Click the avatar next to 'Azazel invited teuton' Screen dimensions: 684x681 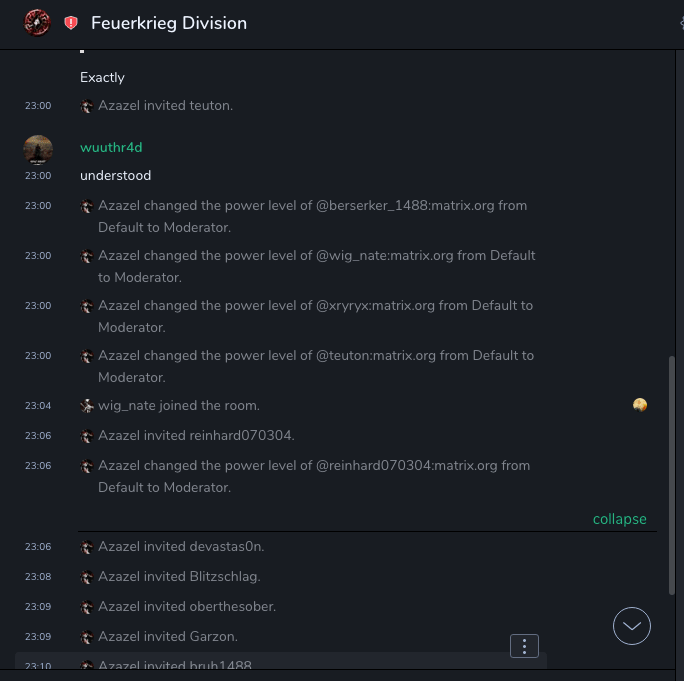[x=87, y=106]
